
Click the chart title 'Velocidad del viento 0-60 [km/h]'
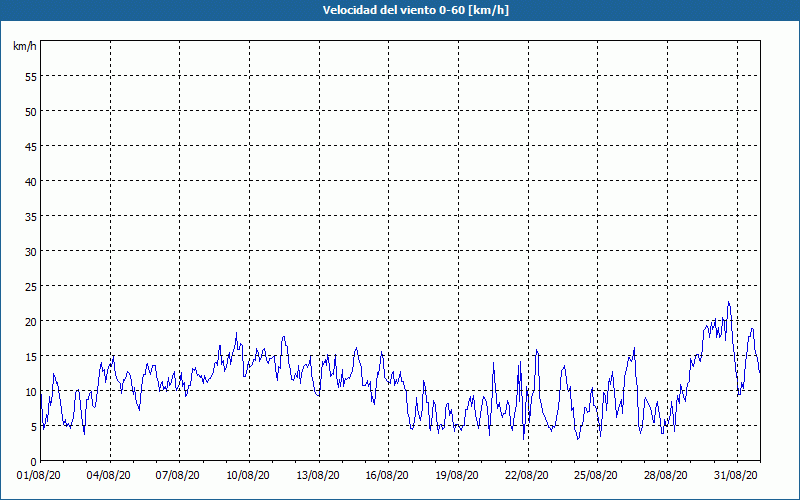415,10
